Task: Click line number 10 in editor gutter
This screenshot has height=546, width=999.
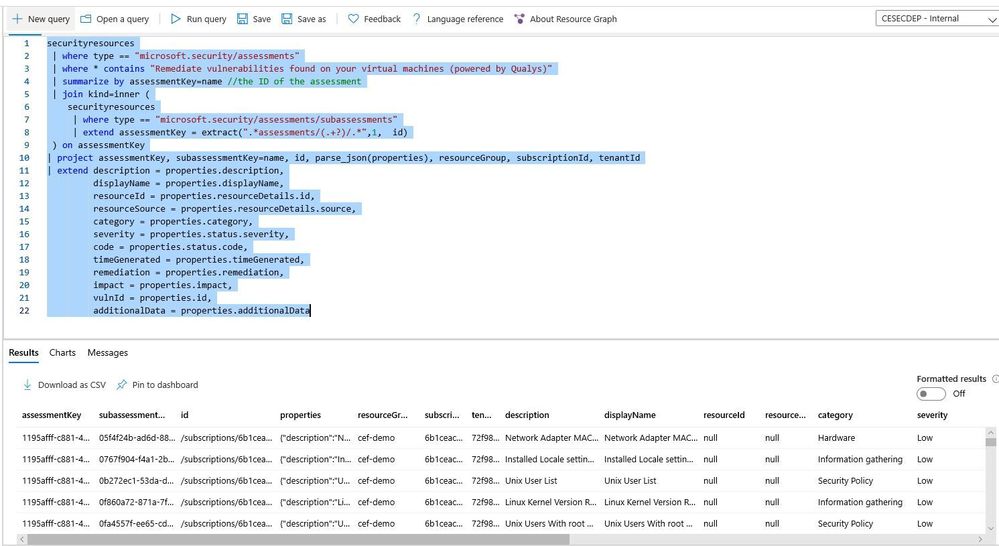Action: pyautogui.click(x=24, y=158)
